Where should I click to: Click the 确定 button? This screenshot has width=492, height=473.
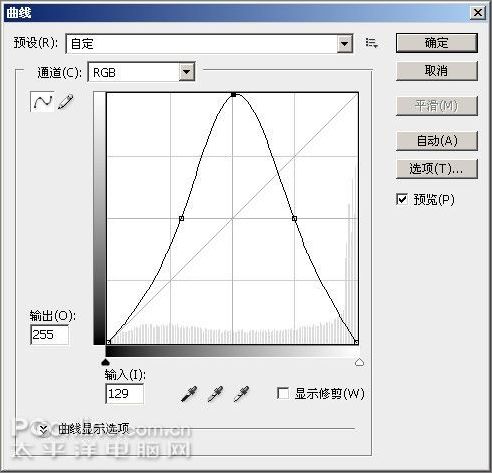[437, 43]
